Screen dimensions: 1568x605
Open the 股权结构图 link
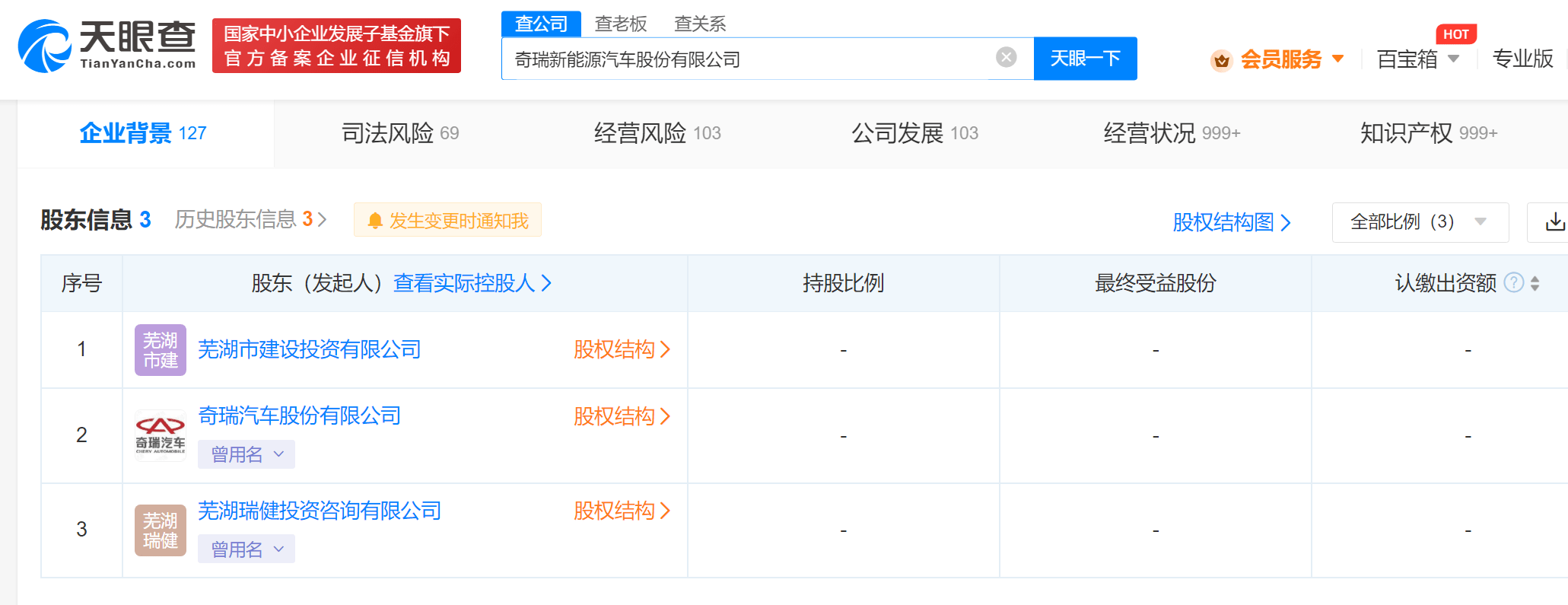click(1232, 222)
